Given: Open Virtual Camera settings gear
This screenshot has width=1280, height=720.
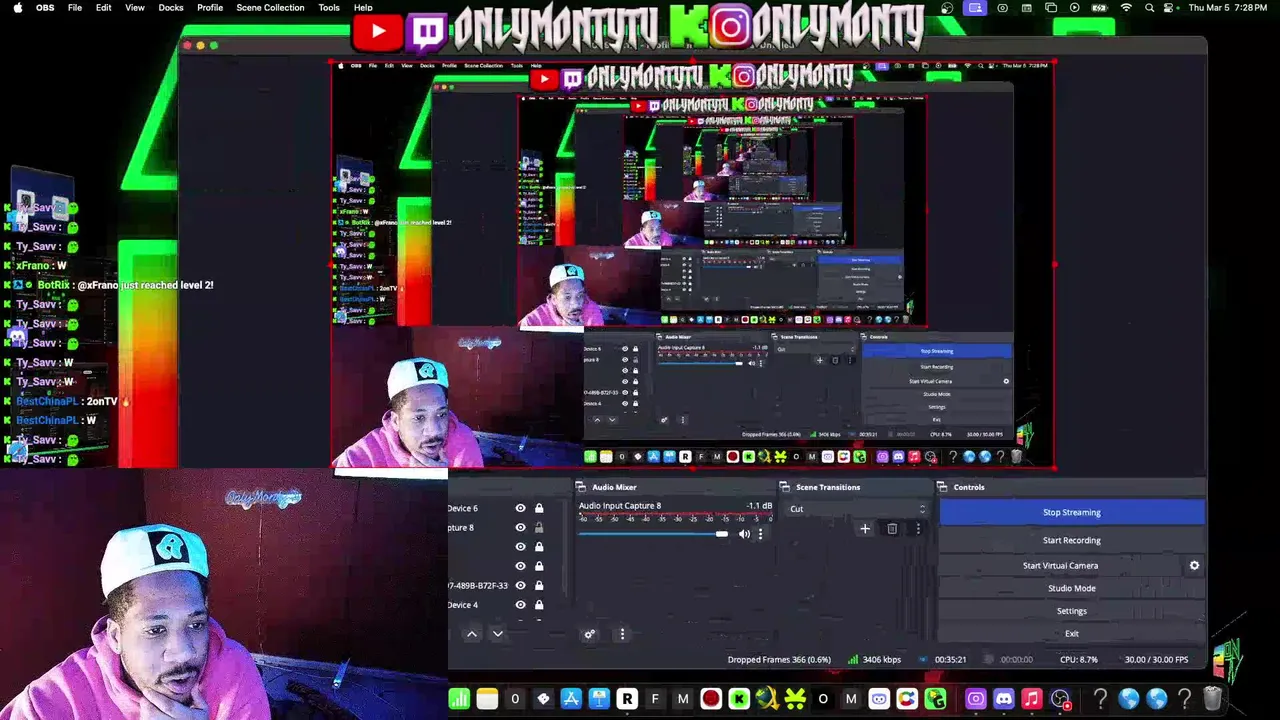Looking at the screenshot, I should pyautogui.click(x=1194, y=566).
